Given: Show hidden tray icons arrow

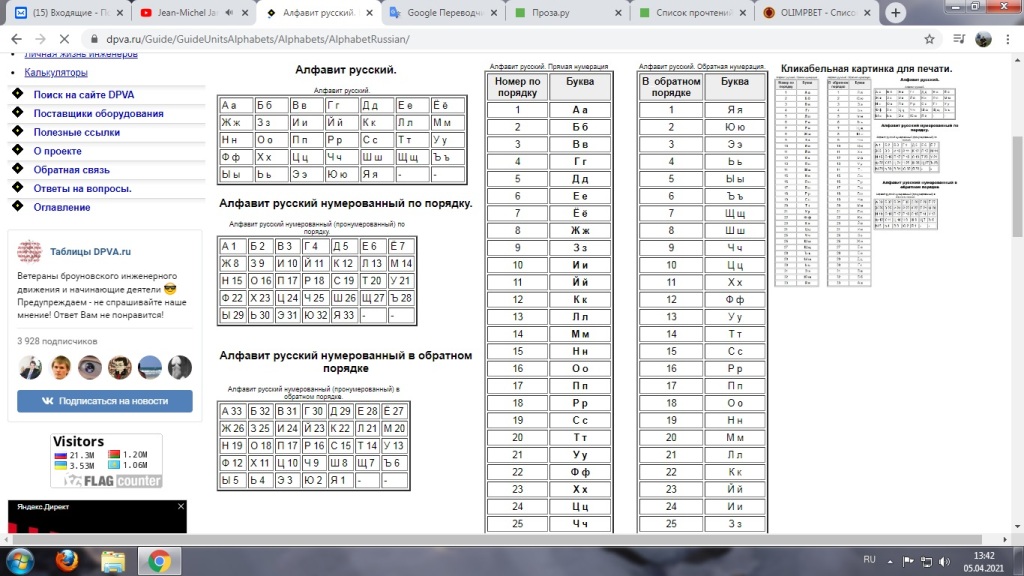Looking at the screenshot, I should pyautogui.click(x=889, y=561).
